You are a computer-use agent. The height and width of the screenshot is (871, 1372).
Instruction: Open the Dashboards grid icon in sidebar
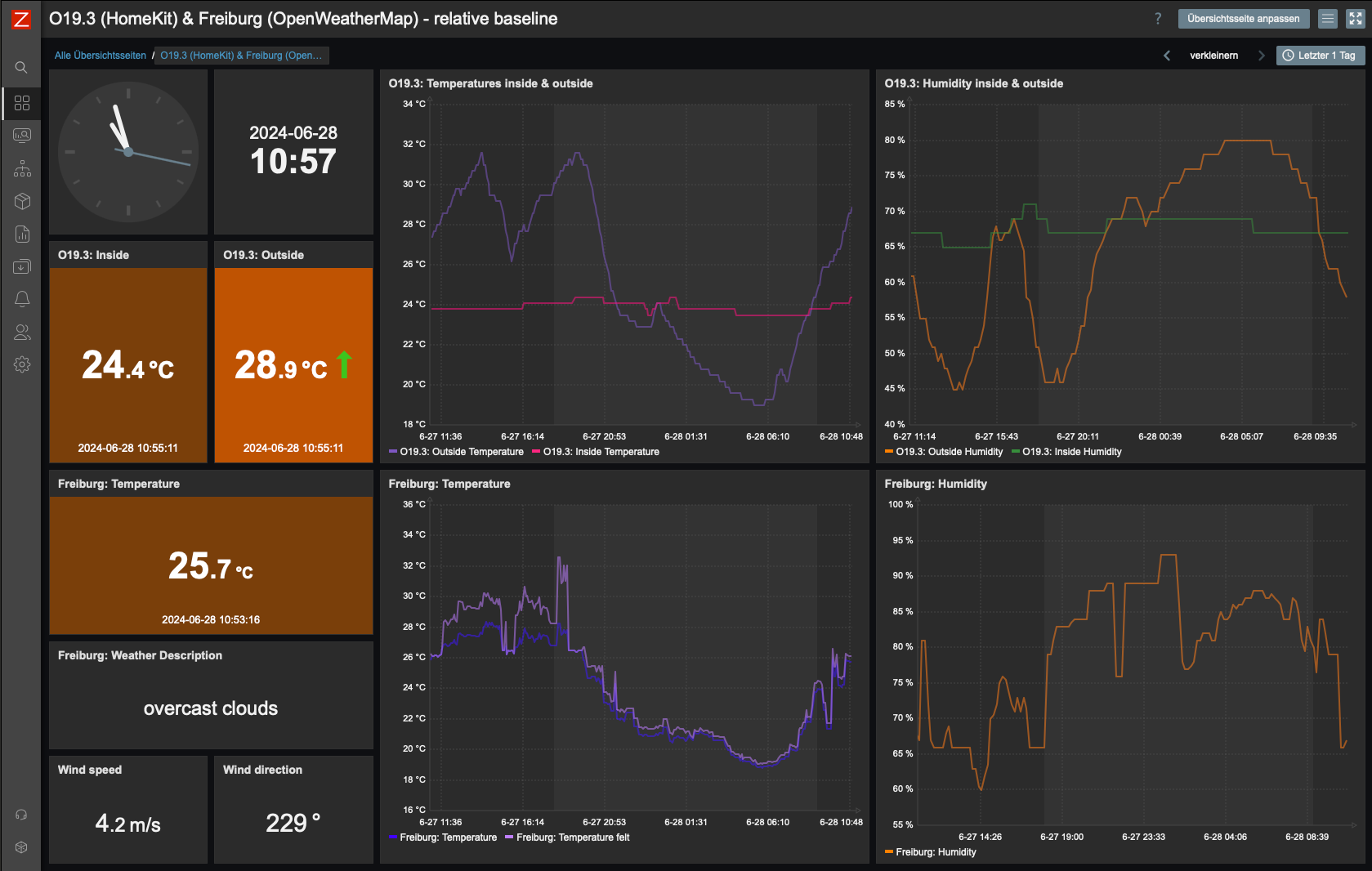click(22, 103)
